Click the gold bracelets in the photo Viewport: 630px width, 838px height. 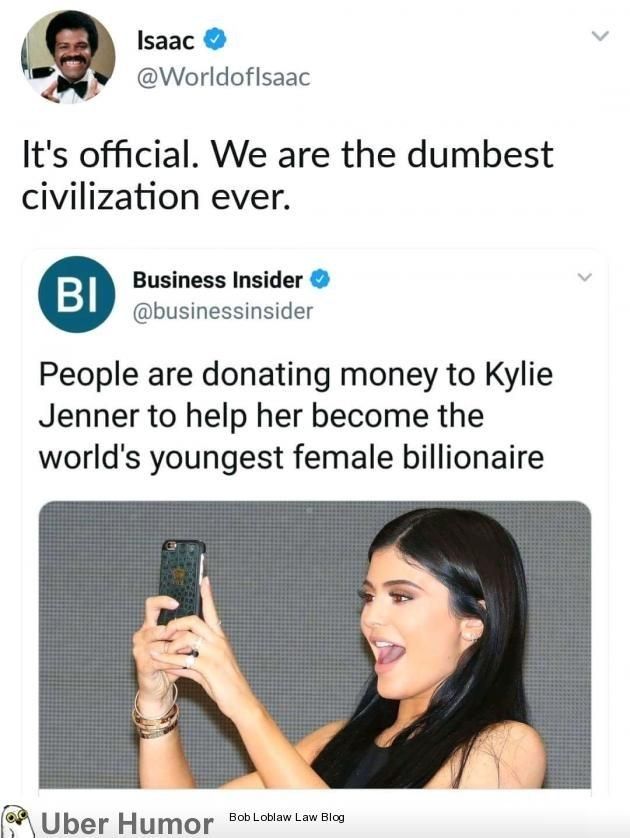click(x=155, y=713)
